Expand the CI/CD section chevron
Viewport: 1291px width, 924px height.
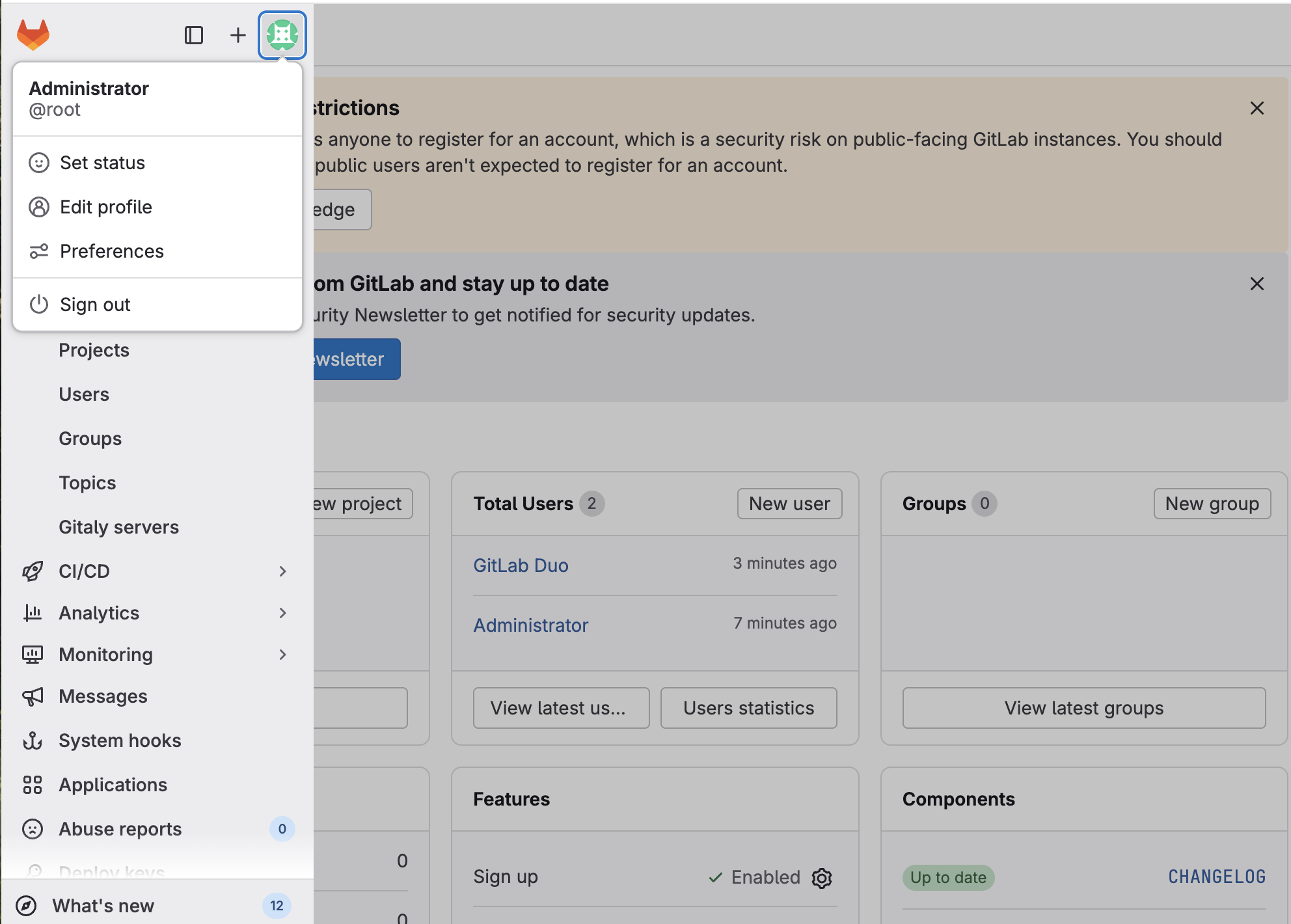[x=282, y=571]
